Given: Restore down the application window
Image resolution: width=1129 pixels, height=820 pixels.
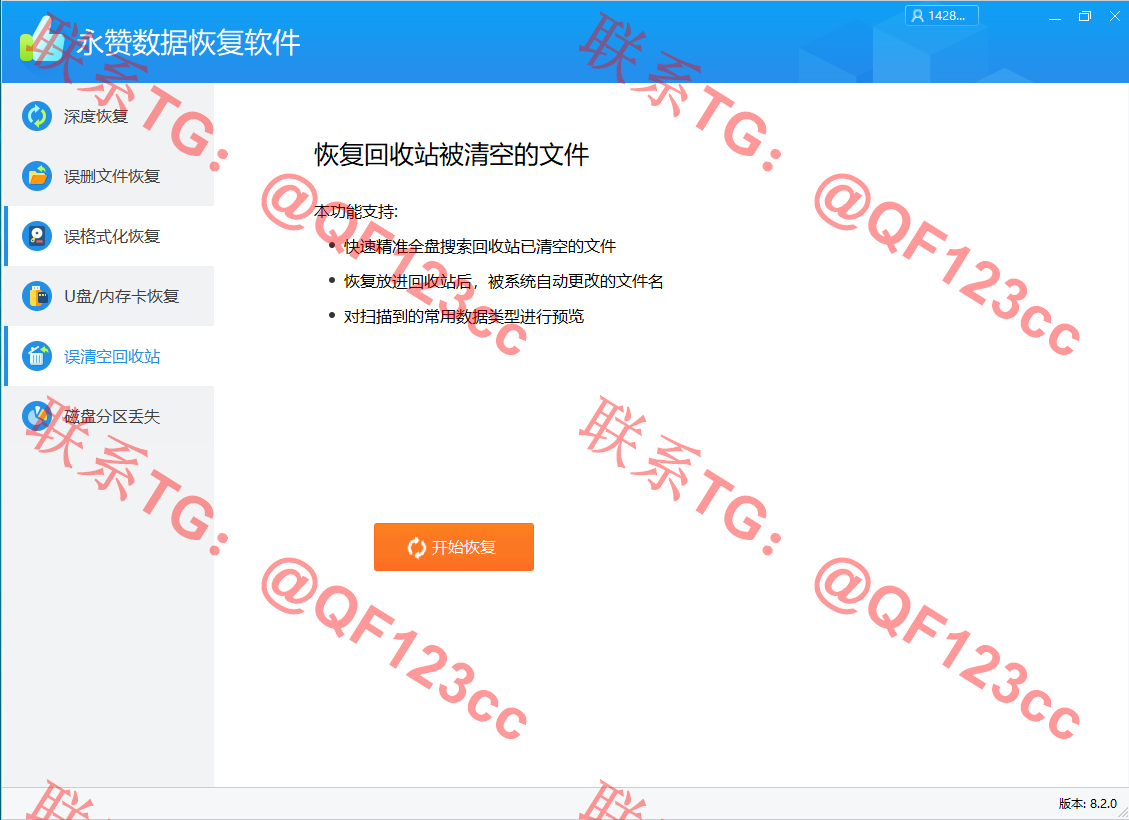Looking at the screenshot, I should point(1084,16).
